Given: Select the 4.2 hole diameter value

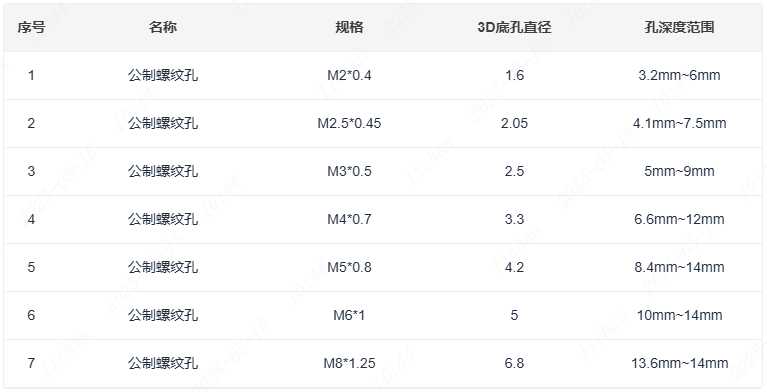Looking at the screenshot, I should pyautogui.click(x=514, y=267).
